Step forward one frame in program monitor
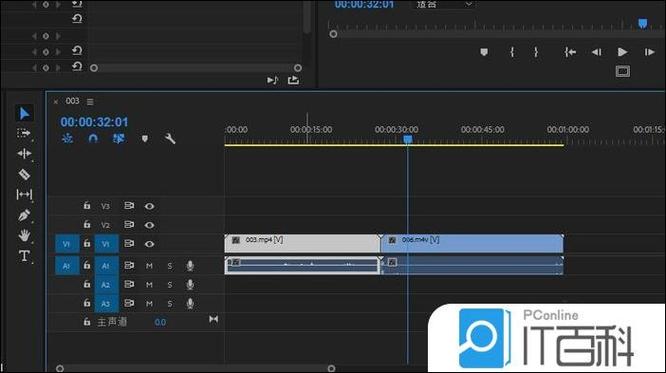666x373 pixels. pyautogui.click(x=649, y=52)
